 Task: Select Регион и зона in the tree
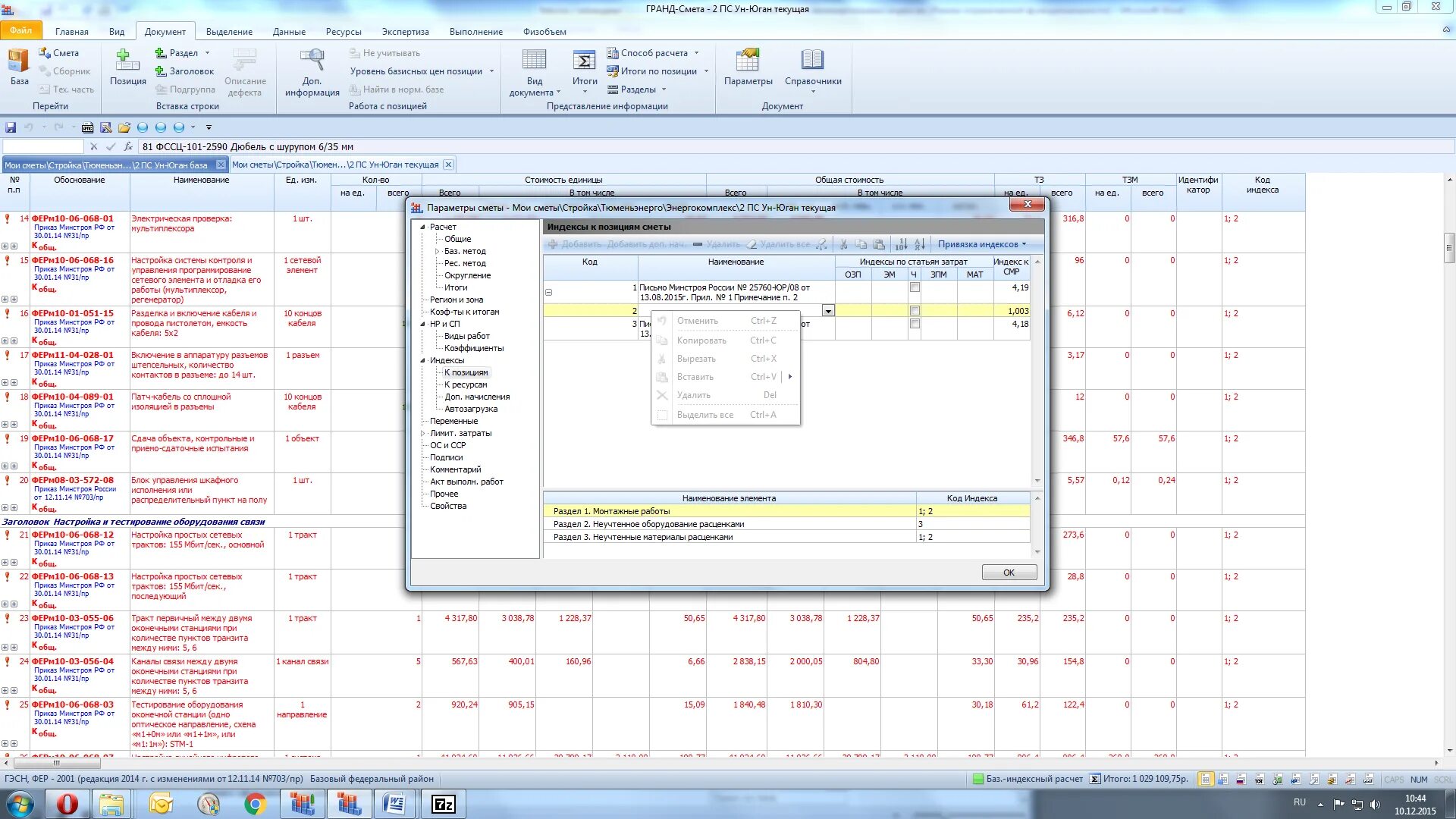[x=457, y=300]
